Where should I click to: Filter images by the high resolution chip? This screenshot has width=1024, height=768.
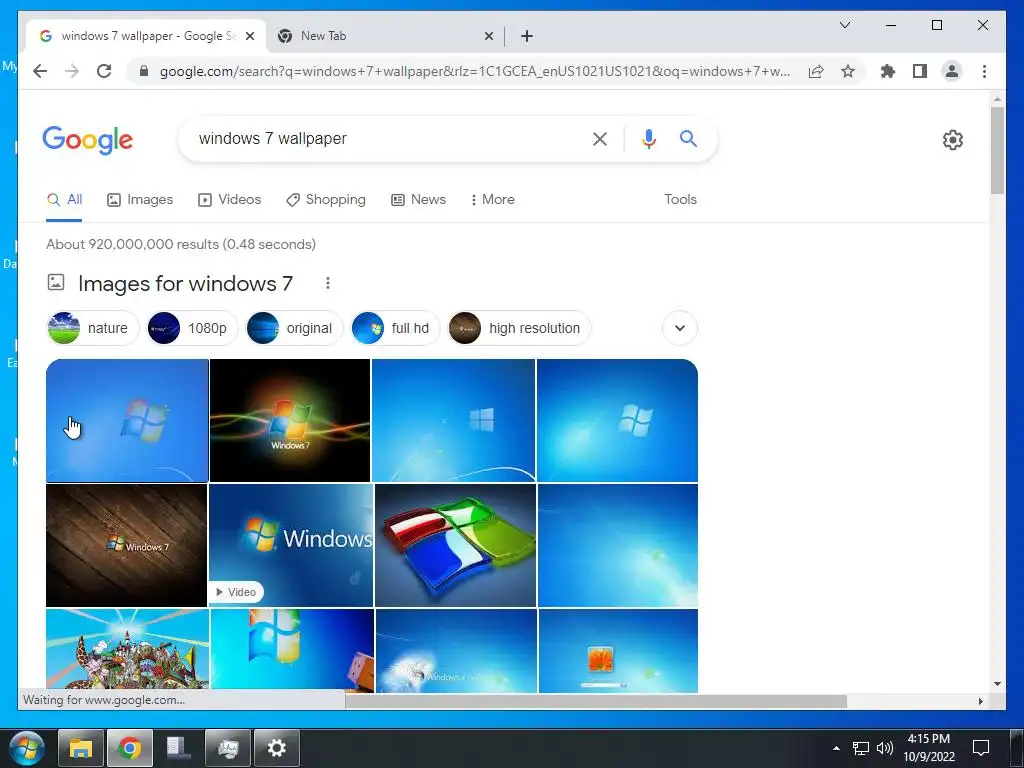519,328
